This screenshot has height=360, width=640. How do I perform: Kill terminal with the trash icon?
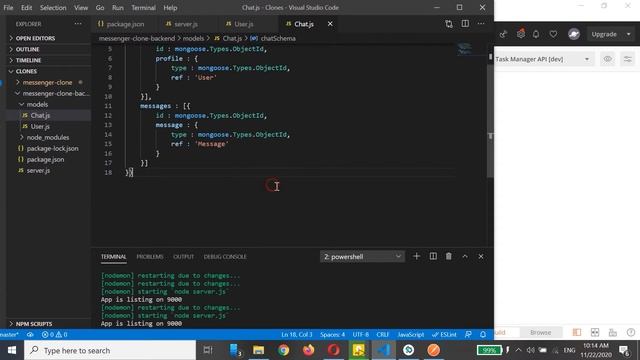449,256
